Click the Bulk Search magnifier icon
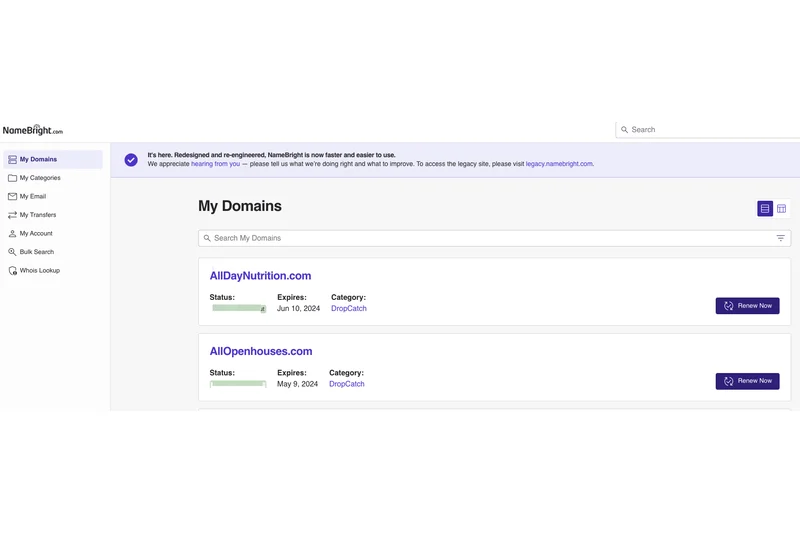This screenshot has width=800, height=533. pyautogui.click(x=12, y=252)
